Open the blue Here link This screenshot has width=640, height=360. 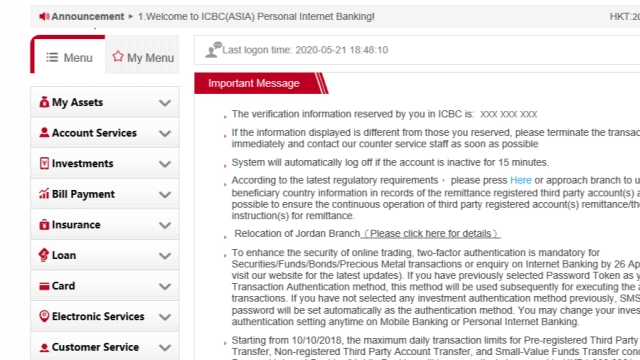(x=520, y=180)
